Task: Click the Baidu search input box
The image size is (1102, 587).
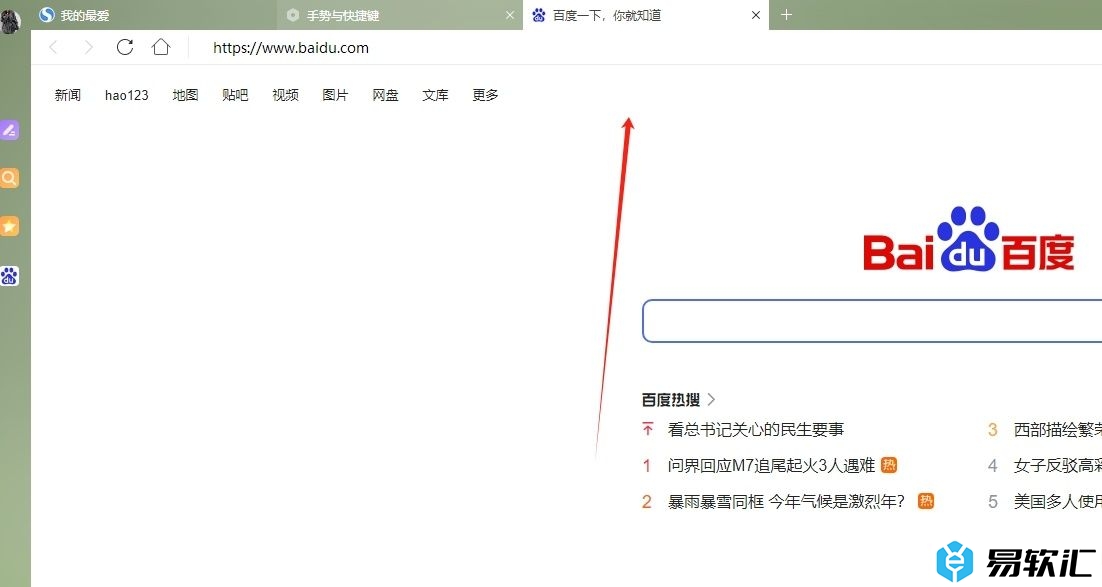Action: point(872,321)
